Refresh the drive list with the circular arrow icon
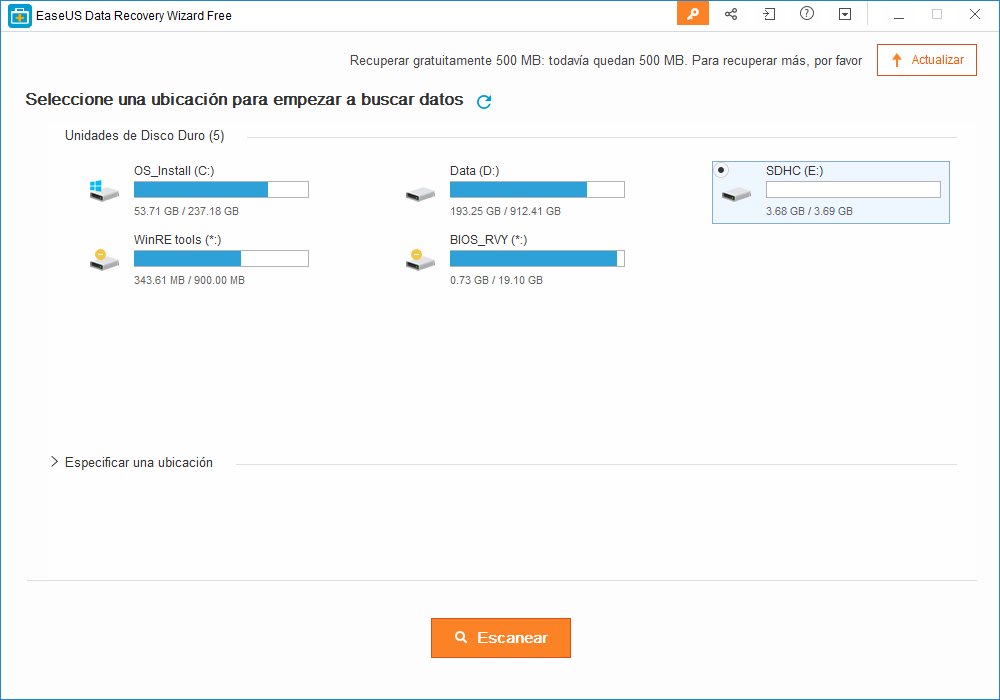1000x700 pixels. pos(483,101)
